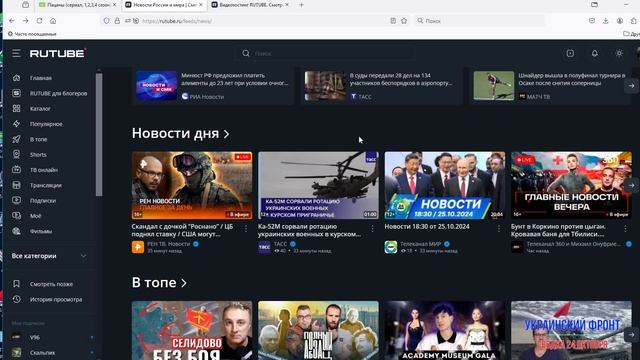This screenshot has width=640, height=360.
Task: Reload the page
Action: pos(39,21)
